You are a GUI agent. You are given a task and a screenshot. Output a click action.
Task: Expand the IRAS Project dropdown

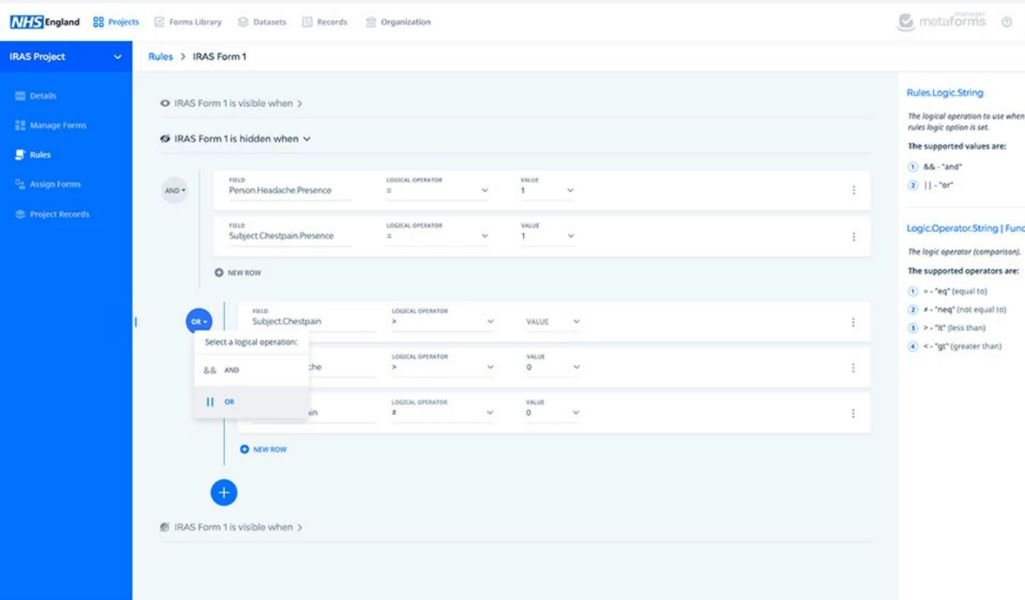65,56
